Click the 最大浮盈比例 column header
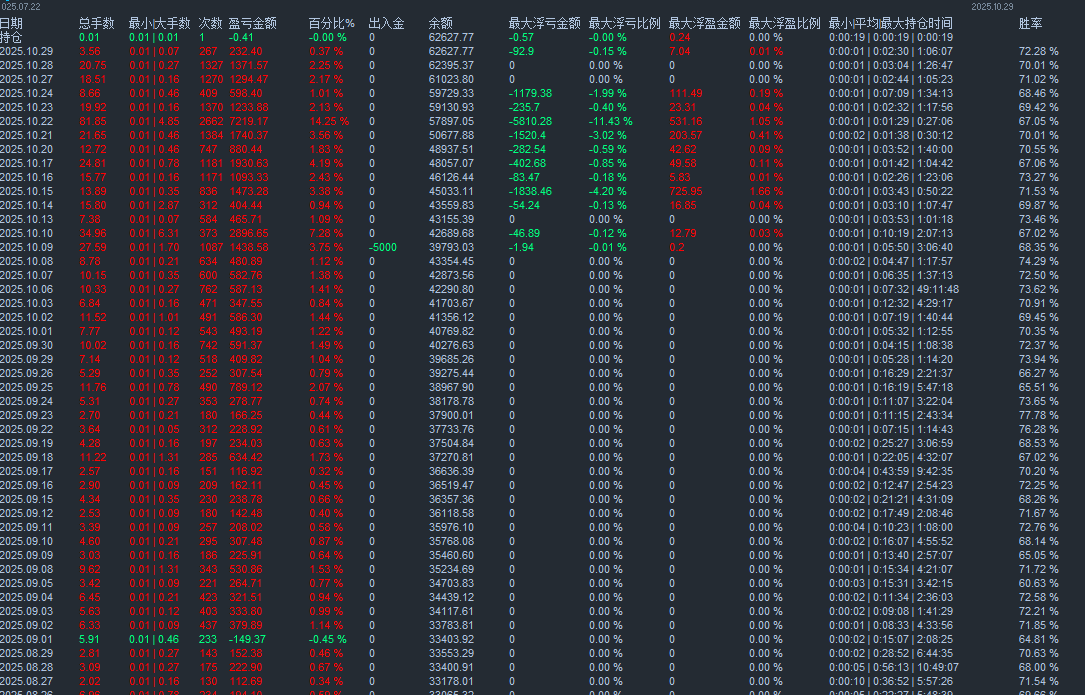This screenshot has height=695, width=1085. 784,24
